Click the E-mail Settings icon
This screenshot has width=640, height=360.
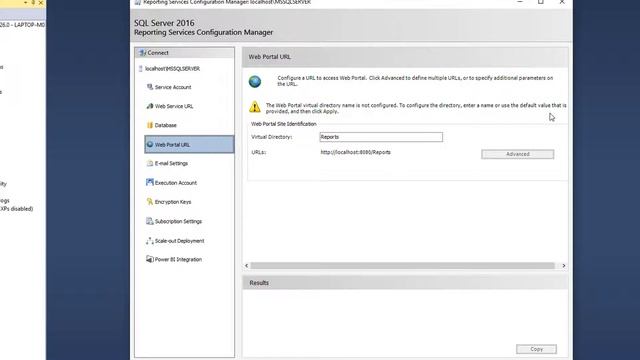click(150, 163)
